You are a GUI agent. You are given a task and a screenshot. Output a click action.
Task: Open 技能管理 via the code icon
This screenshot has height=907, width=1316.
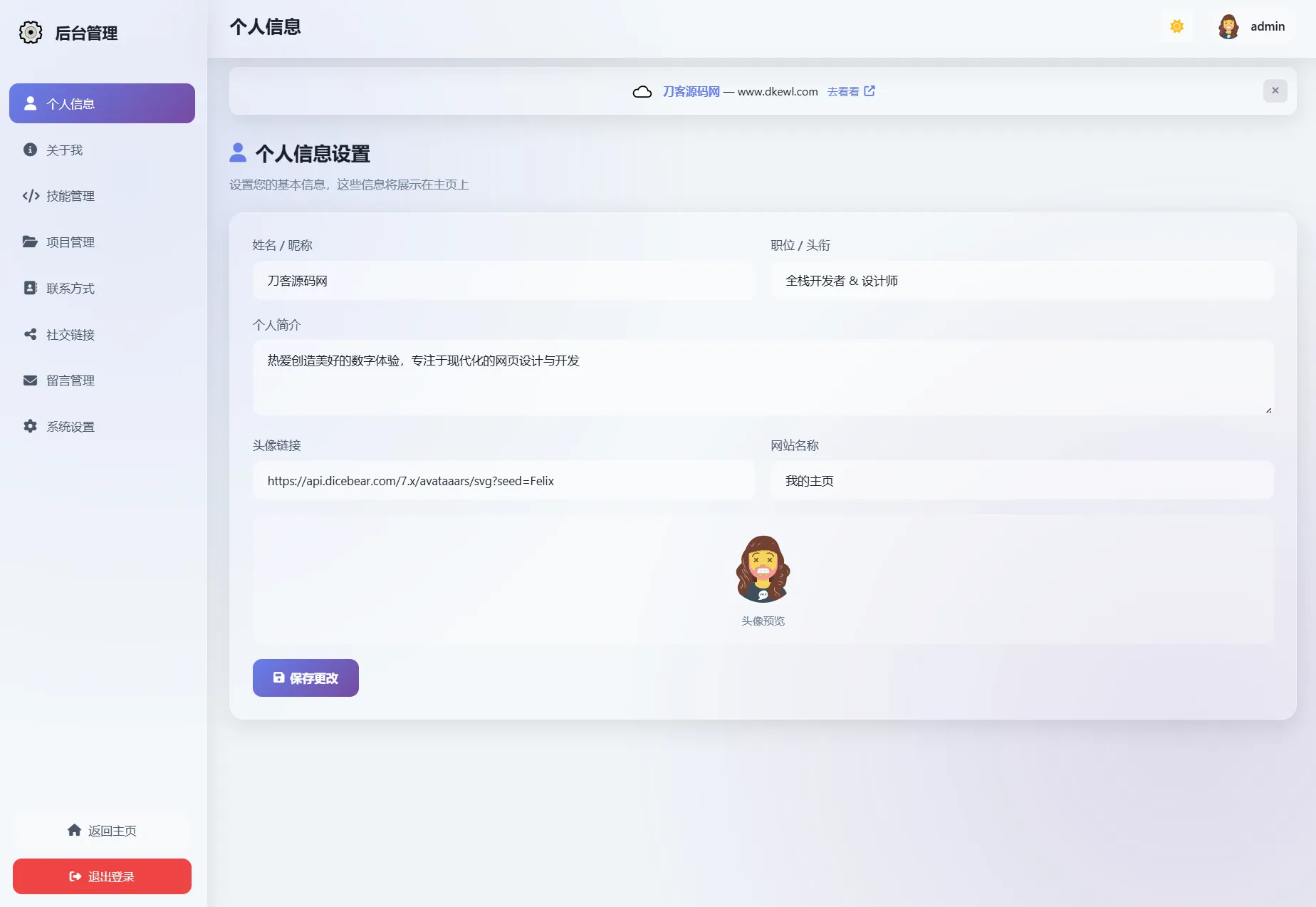click(31, 196)
